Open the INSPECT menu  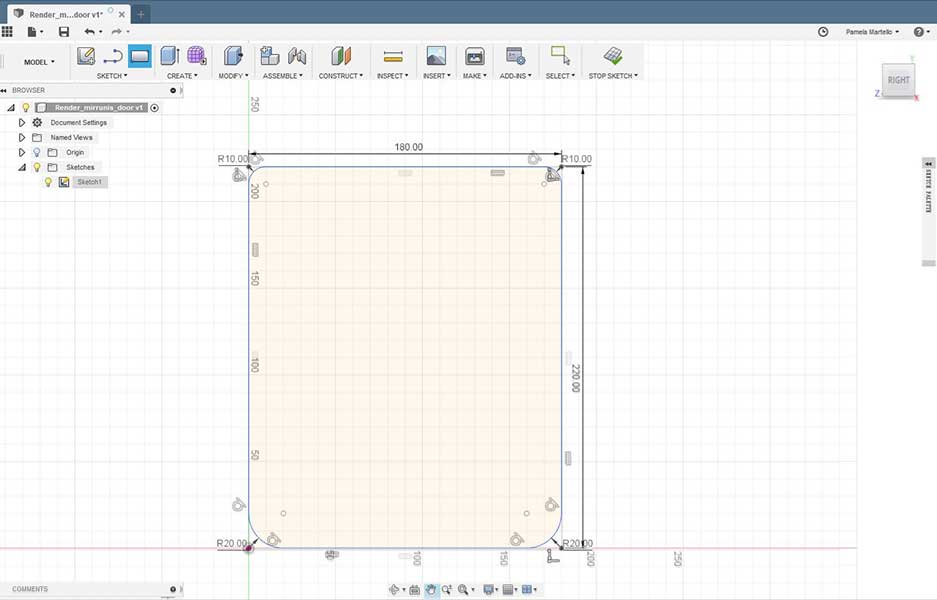coord(393,76)
